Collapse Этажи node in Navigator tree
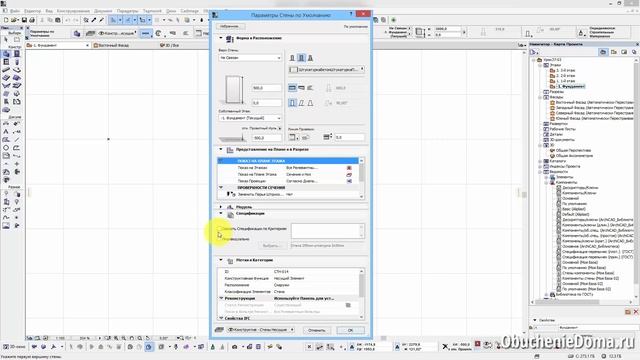The height and width of the screenshot is (360, 640). 540,65
